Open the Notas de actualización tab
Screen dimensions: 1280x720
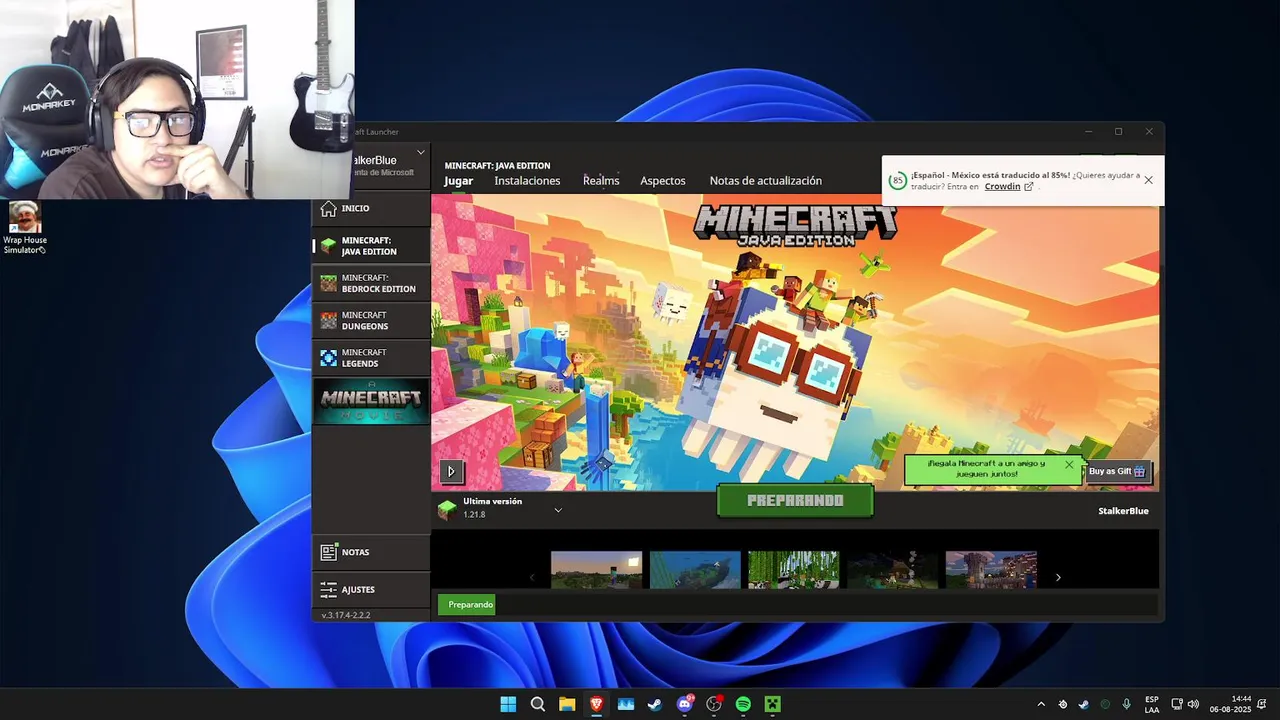point(765,181)
